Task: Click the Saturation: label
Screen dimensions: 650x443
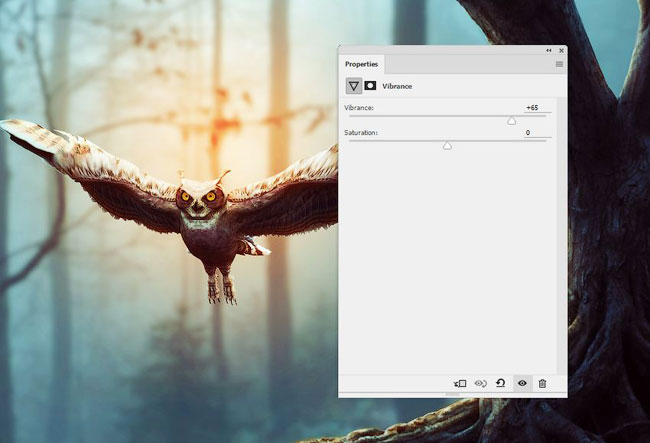Action: (361, 133)
